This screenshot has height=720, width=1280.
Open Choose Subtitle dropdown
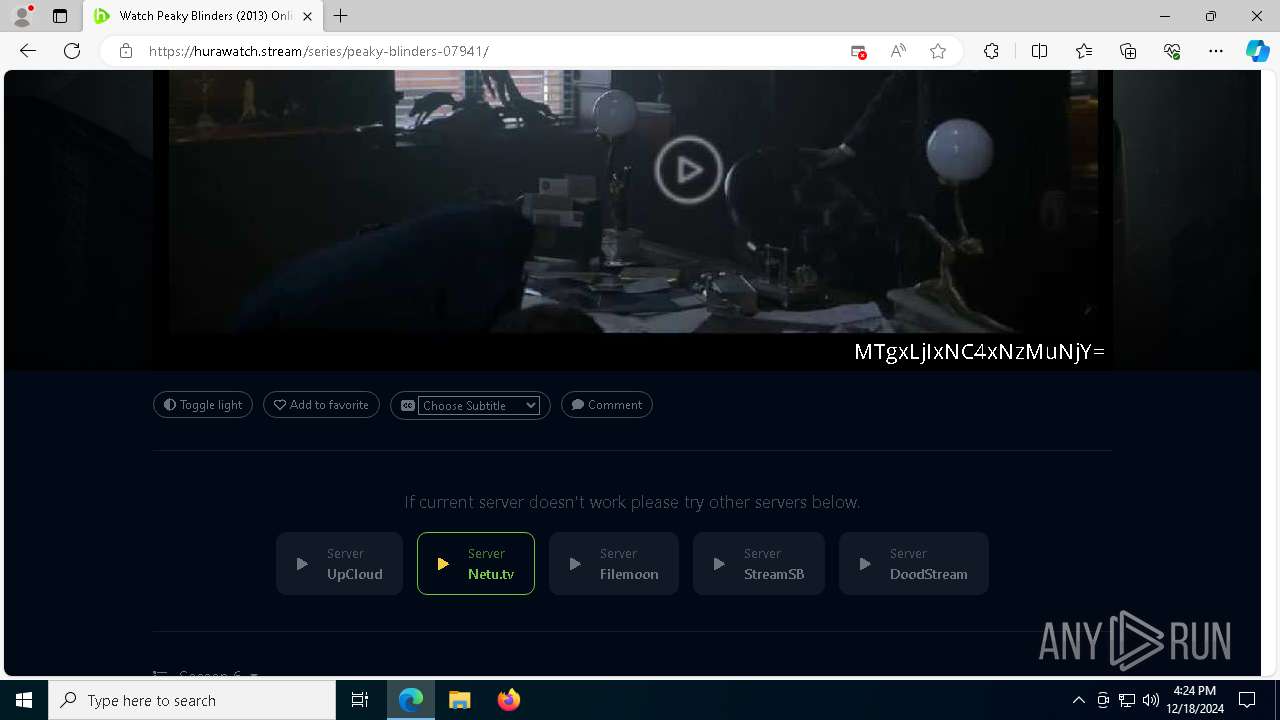[479, 405]
